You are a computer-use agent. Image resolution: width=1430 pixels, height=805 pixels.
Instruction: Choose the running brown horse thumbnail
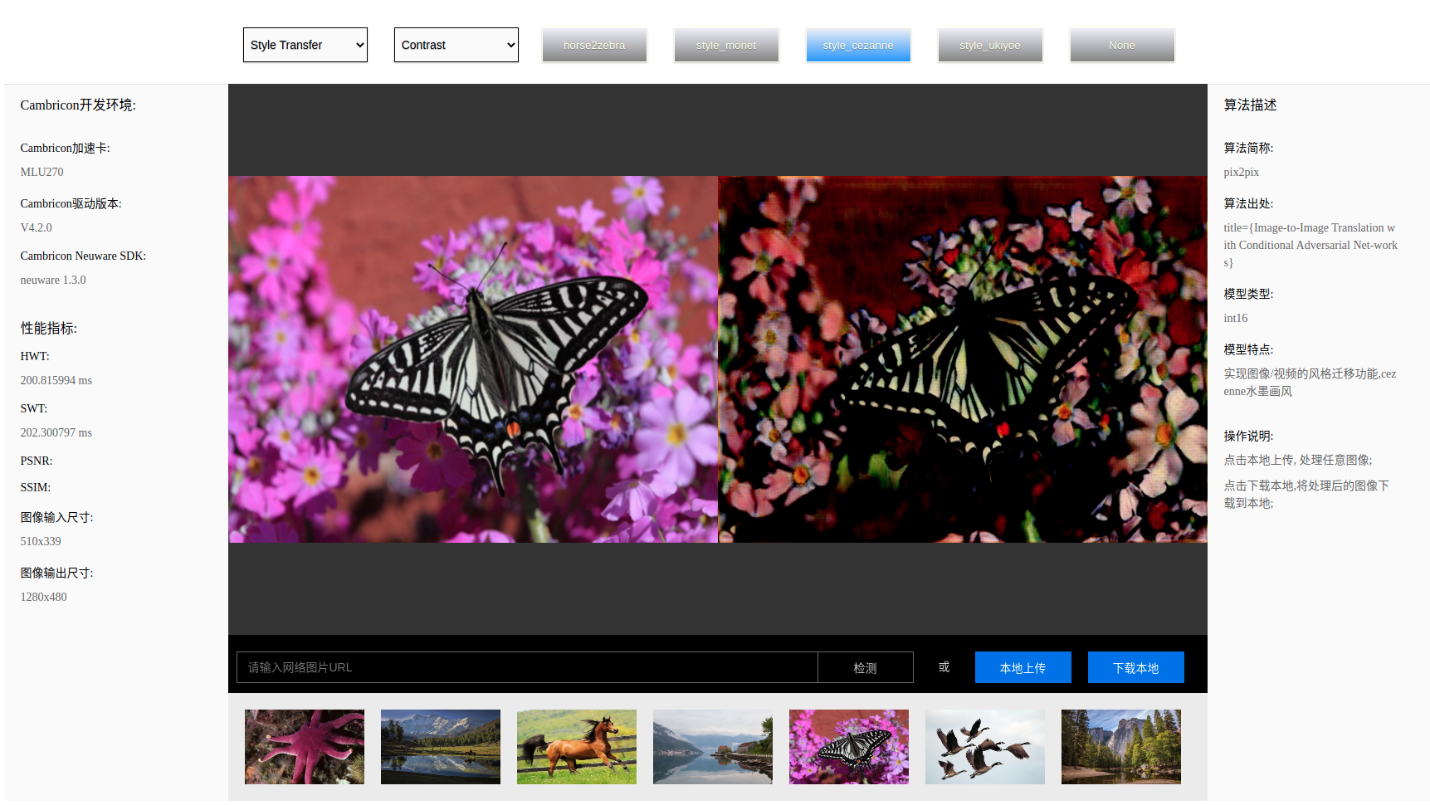[577, 747]
